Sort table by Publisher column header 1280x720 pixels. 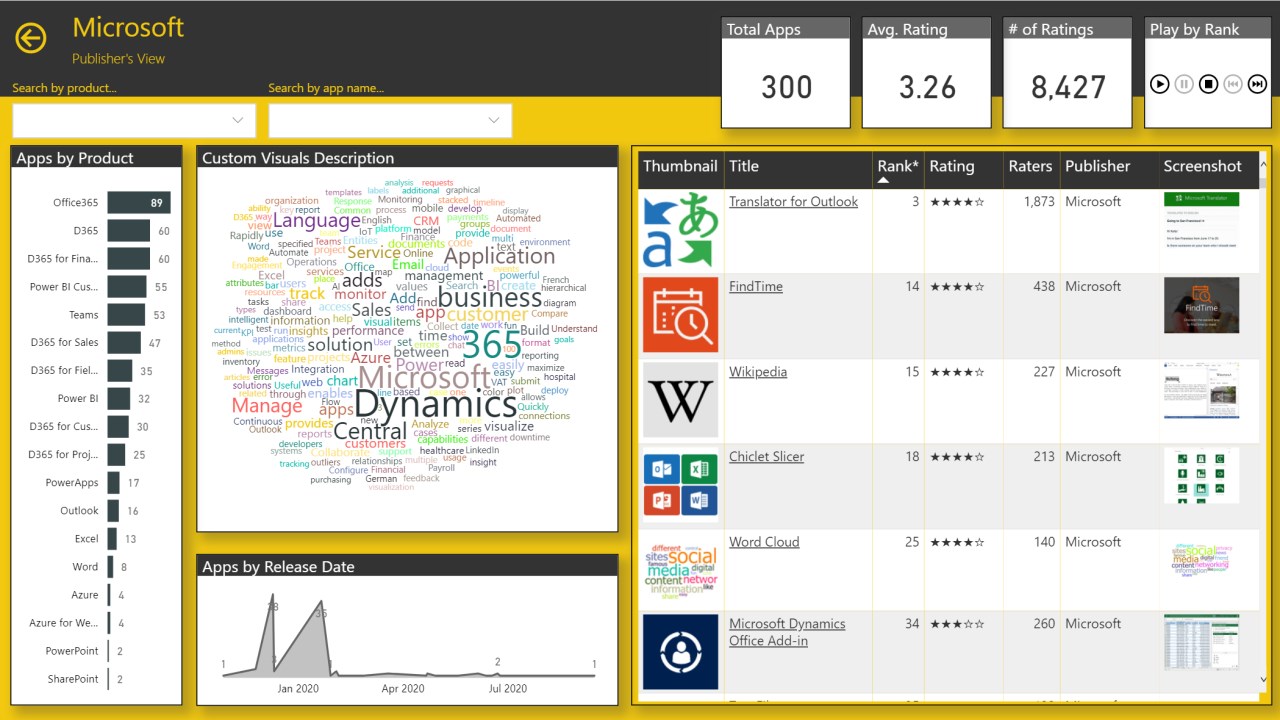point(1097,166)
